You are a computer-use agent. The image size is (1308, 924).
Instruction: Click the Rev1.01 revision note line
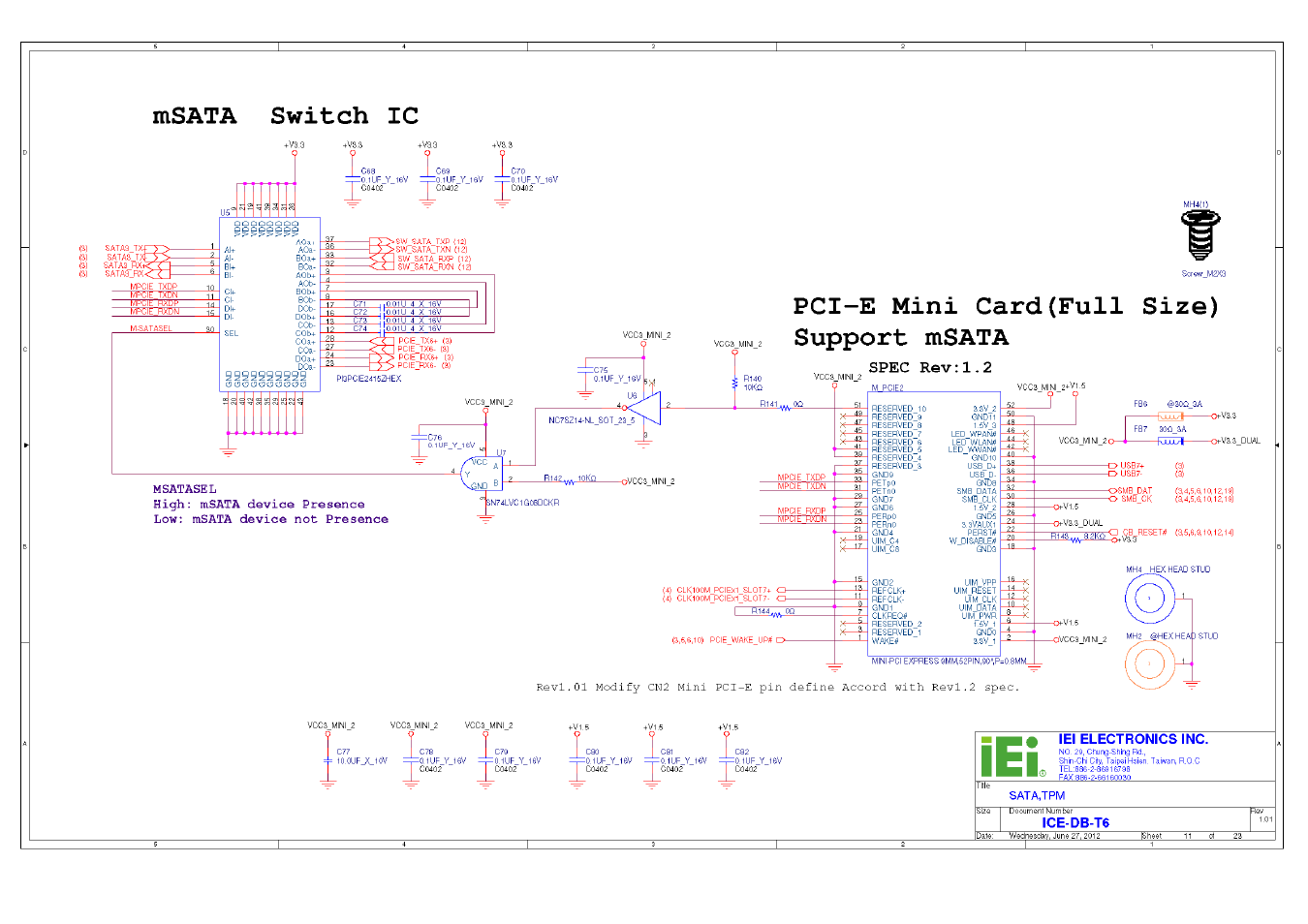(778, 688)
